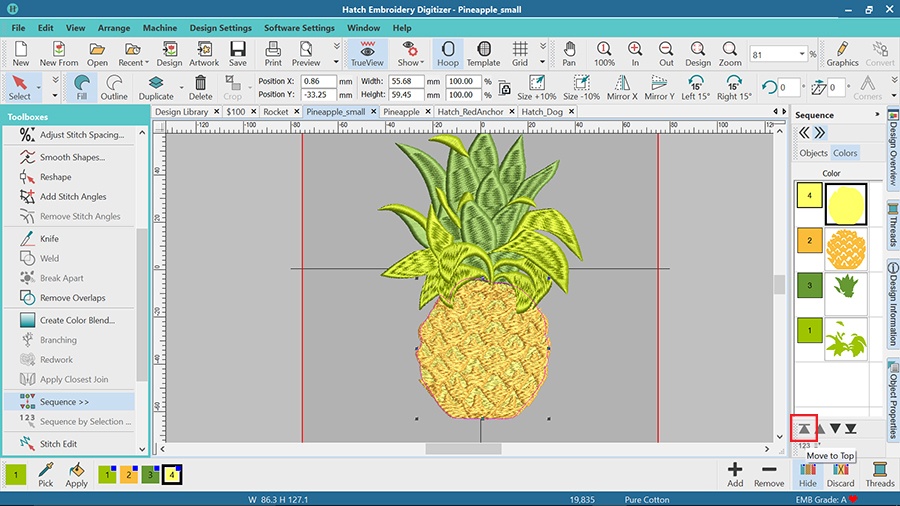Toggle the Grid display
Image resolution: width=900 pixels, height=506 pixels.
coord(520,53)
